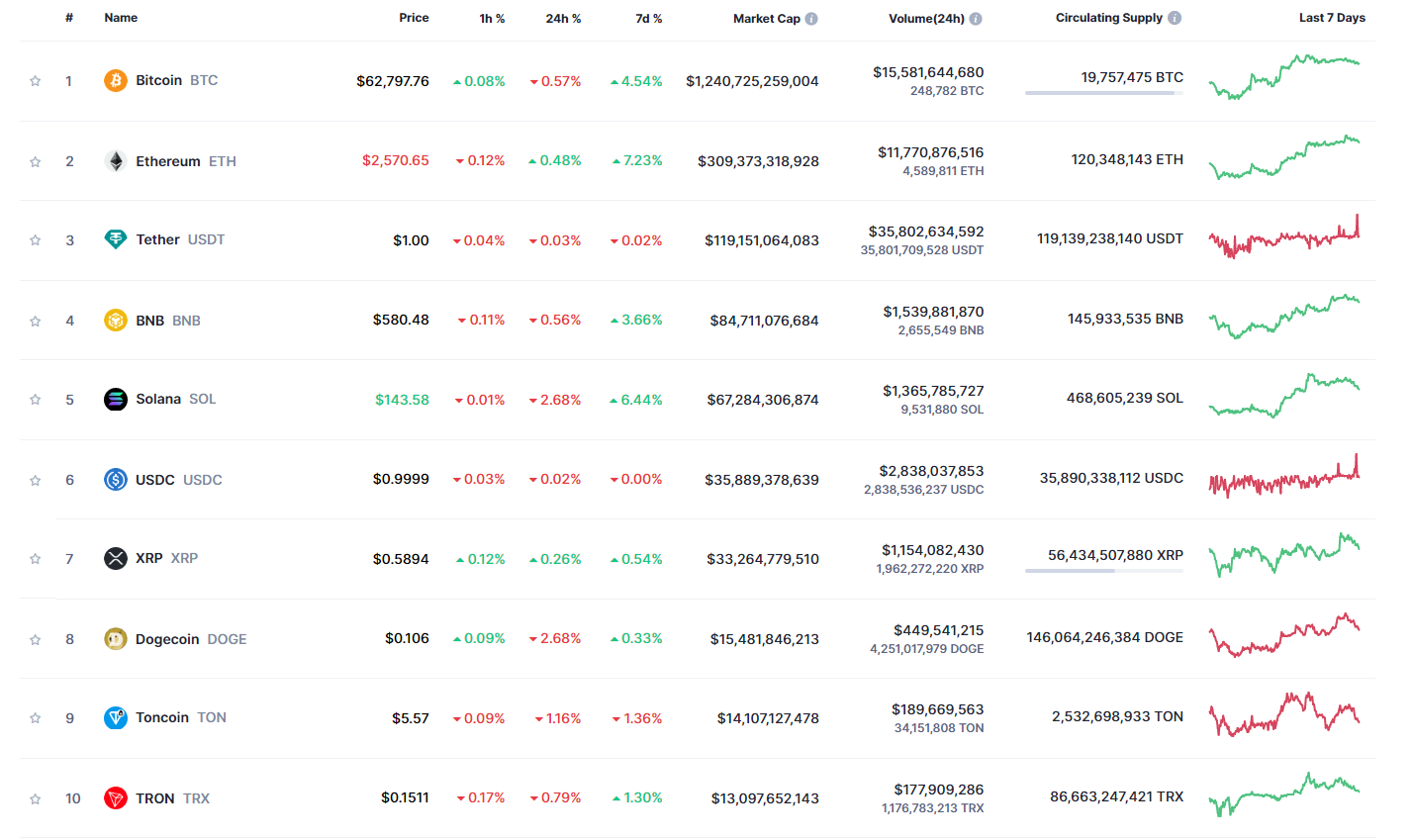Toggle the Solana watchlist star
1412x840 pixels.
click(x=36, y=400)
